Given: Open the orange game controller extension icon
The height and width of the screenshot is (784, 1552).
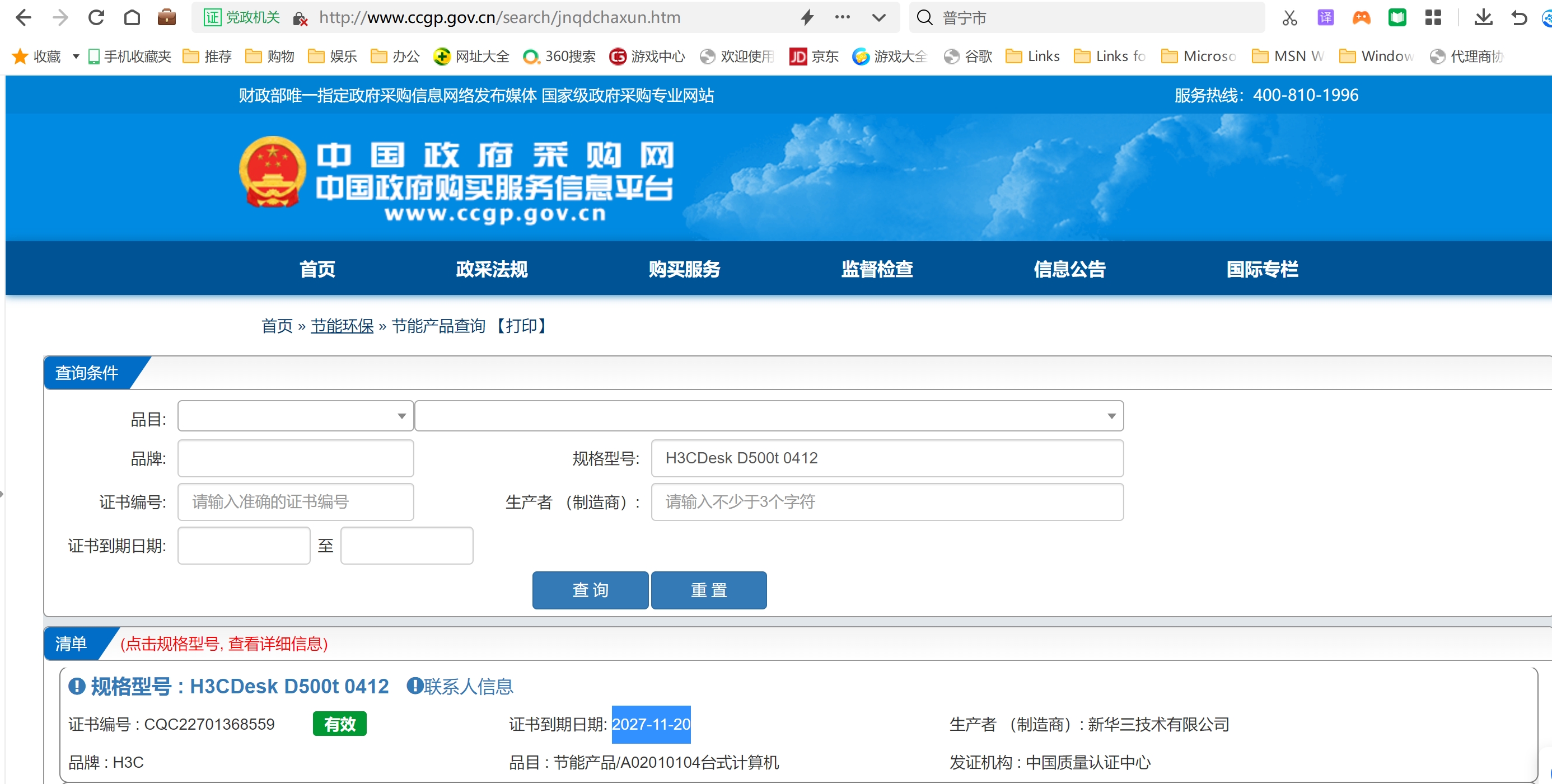Looking at the screenshot, I should (1362, 18).
